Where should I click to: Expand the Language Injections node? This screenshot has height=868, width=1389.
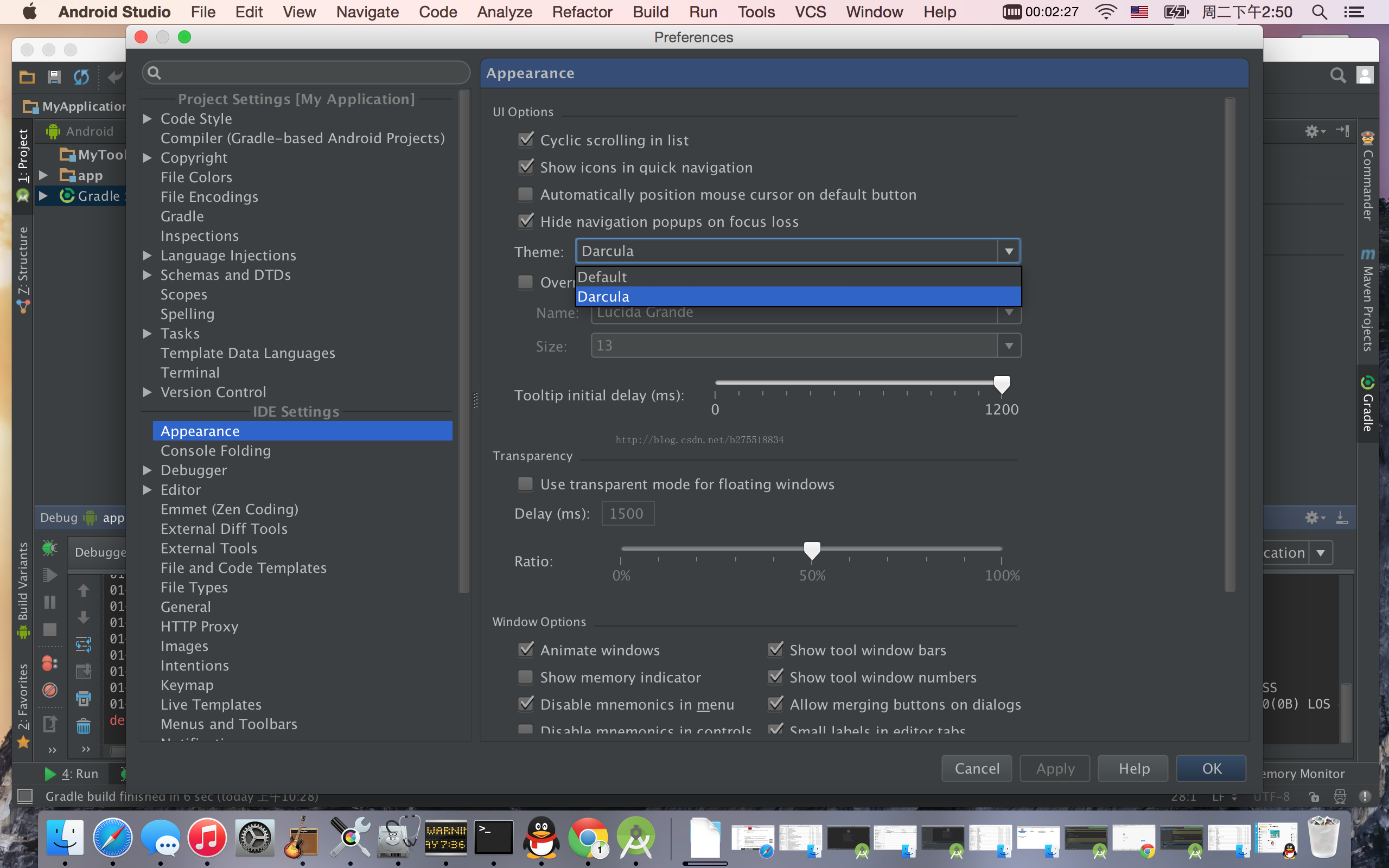click(148, 256)
